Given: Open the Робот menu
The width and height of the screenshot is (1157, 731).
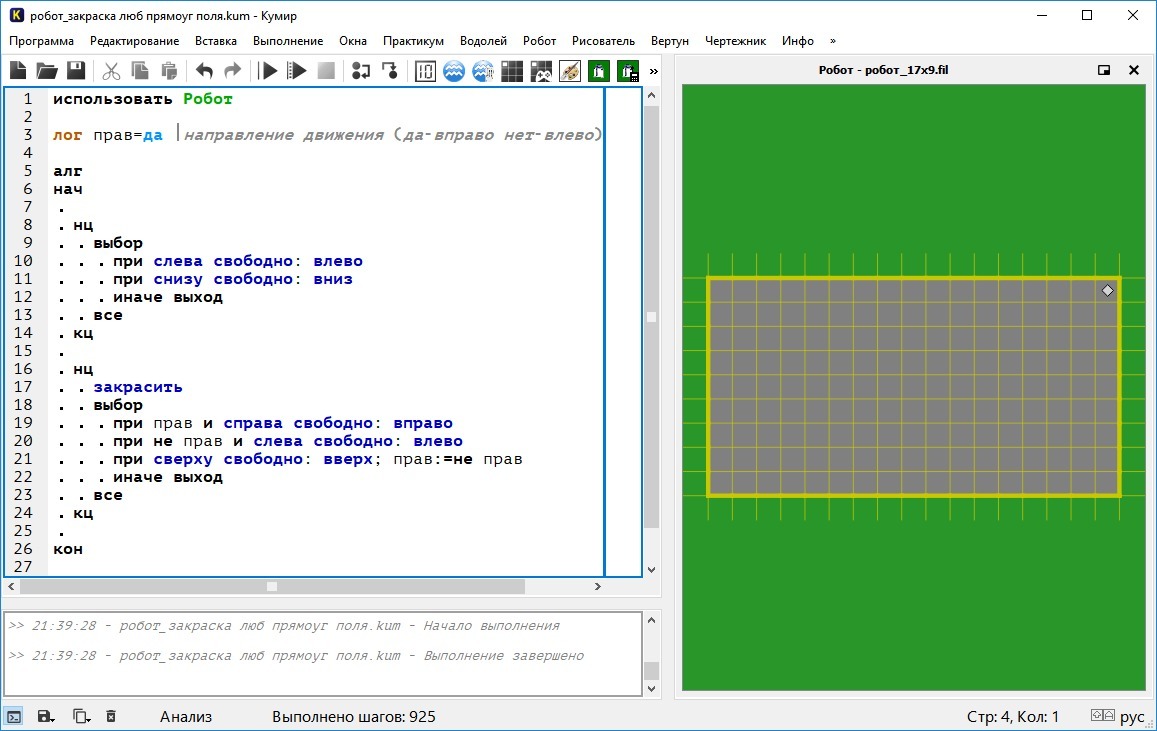Looking at the screenshot, I should tap(539, 41).
